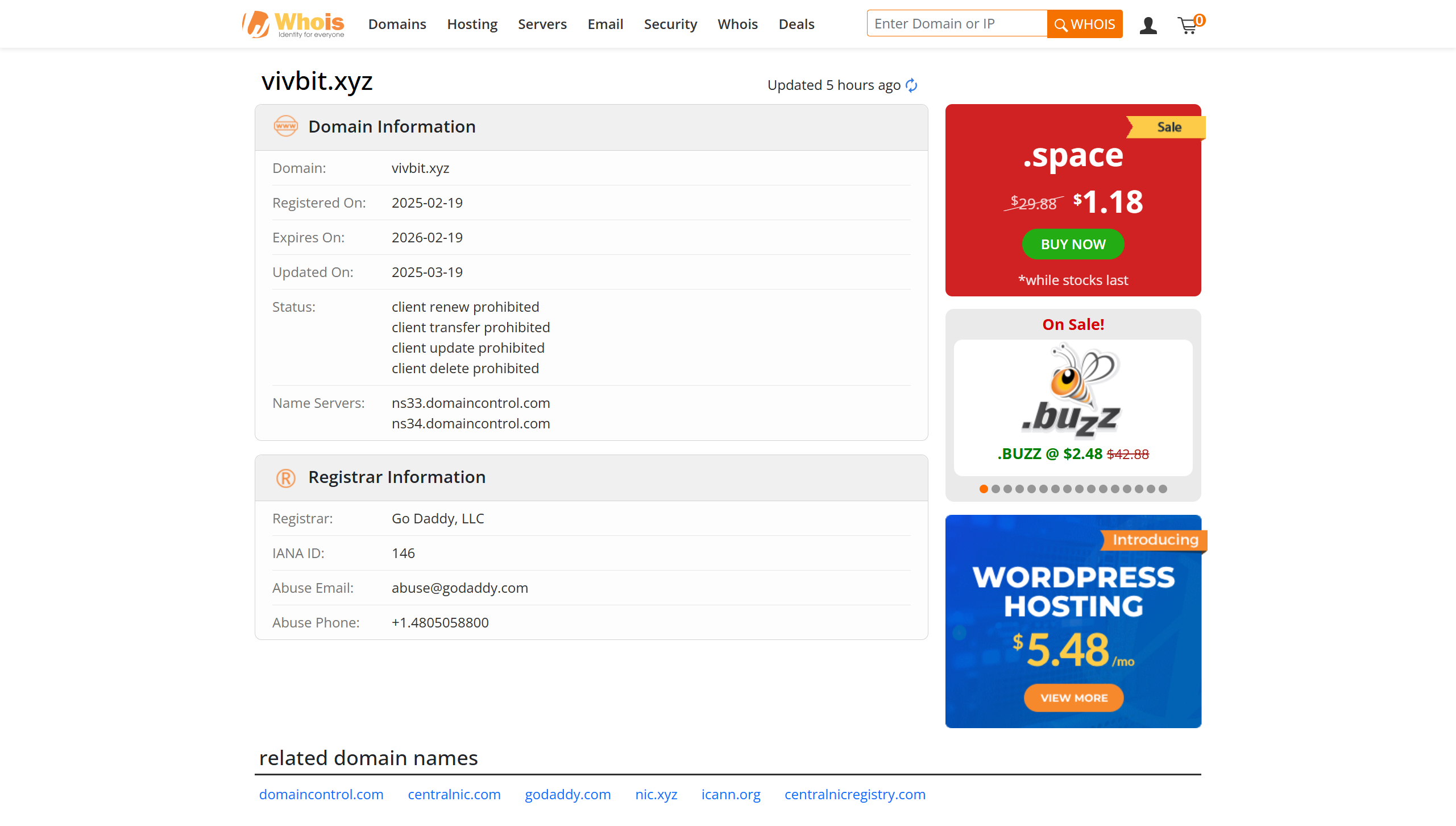The image size is (1456, 826).
Task: Click the registration date 2025-02-19
Action: (x=427, y=203)
